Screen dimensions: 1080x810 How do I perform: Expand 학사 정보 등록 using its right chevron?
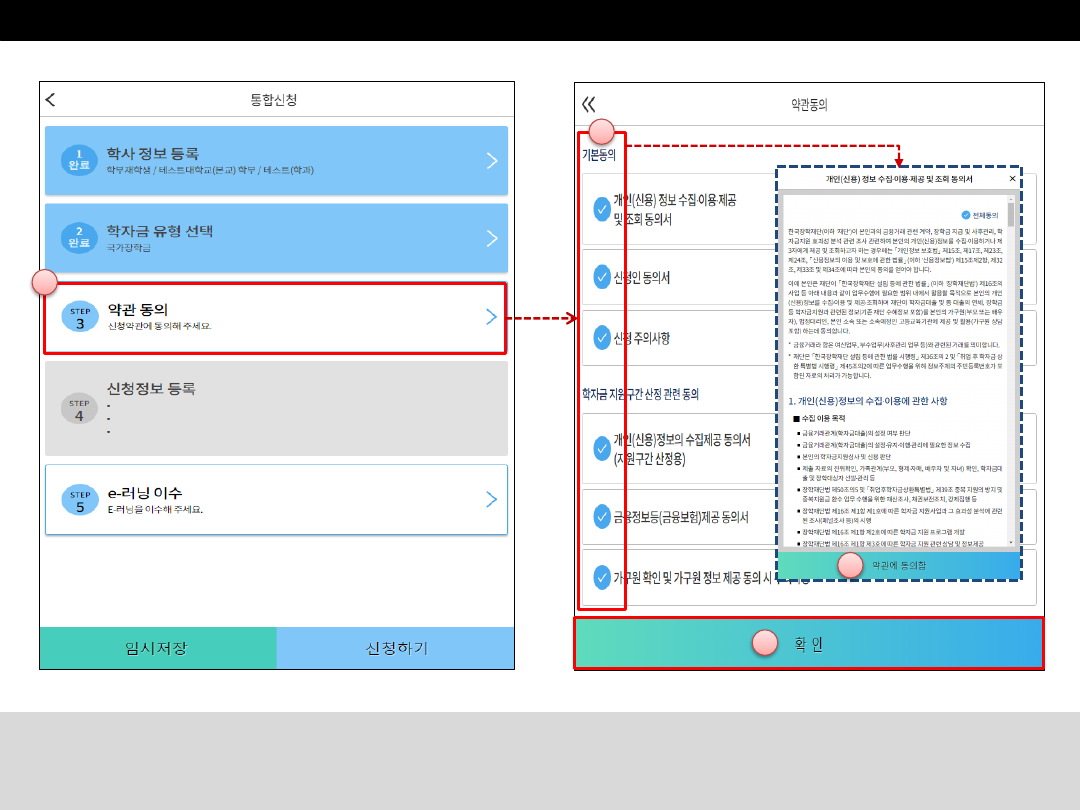(x=491, y=160)
